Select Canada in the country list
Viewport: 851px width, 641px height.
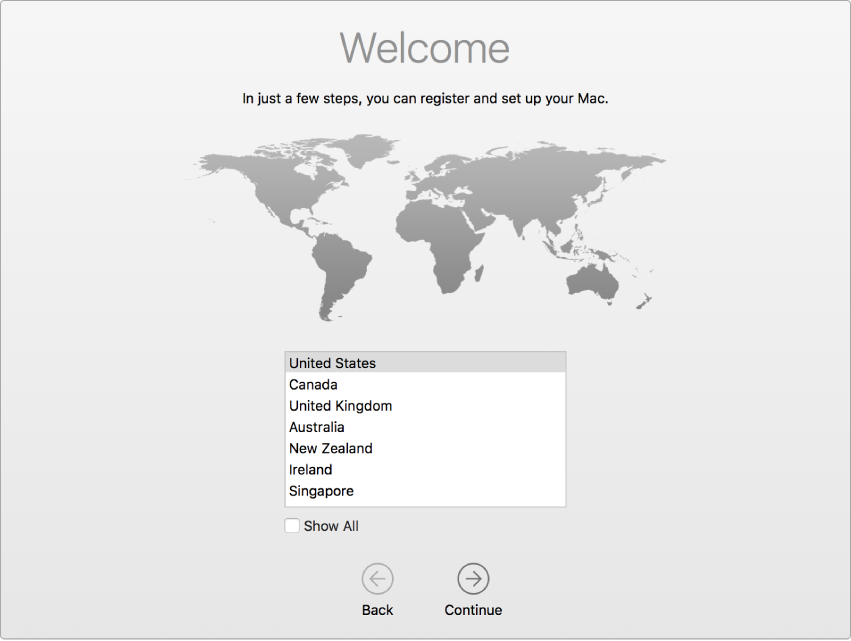313,384
